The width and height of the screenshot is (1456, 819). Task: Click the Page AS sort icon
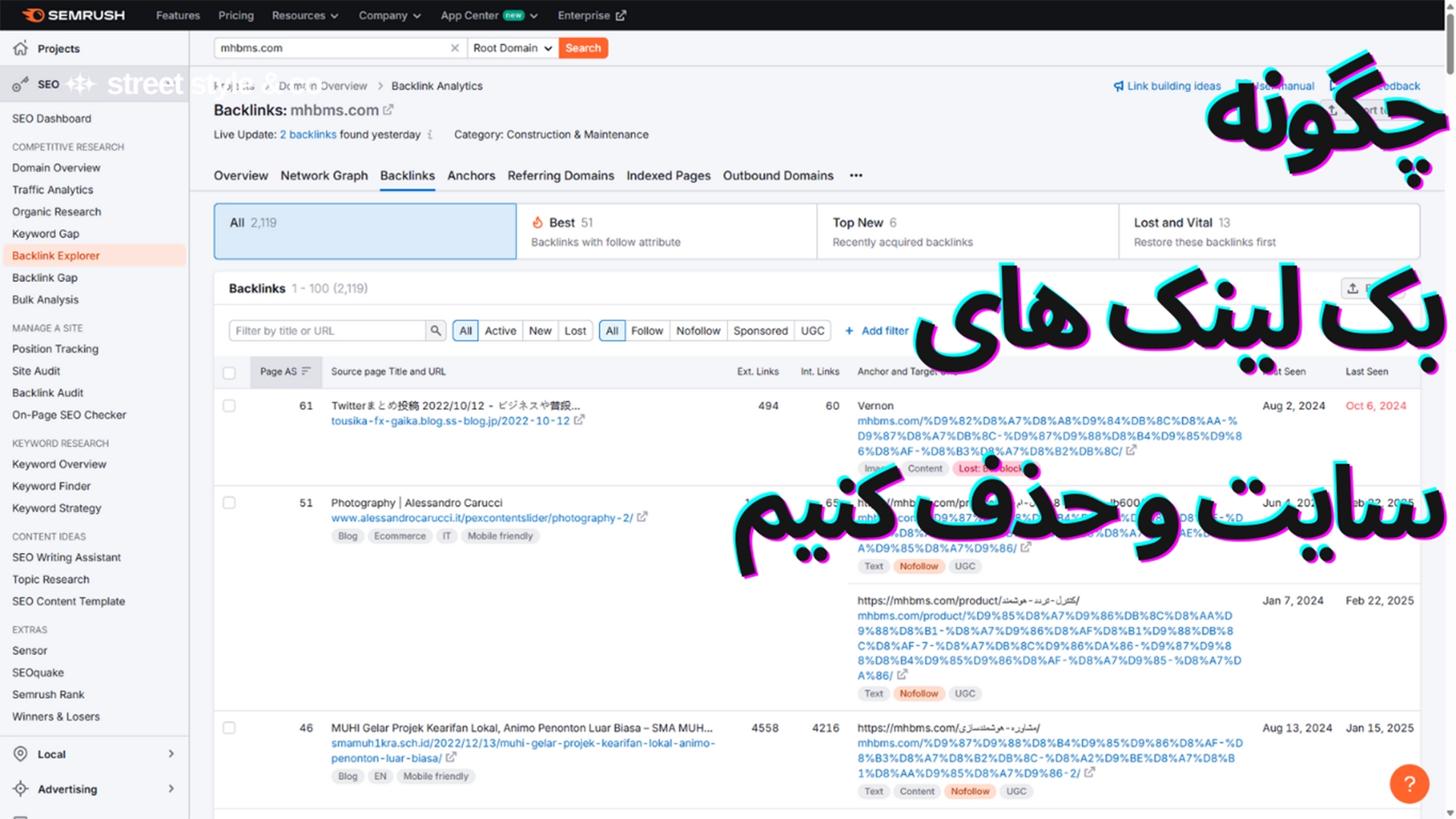306,372
